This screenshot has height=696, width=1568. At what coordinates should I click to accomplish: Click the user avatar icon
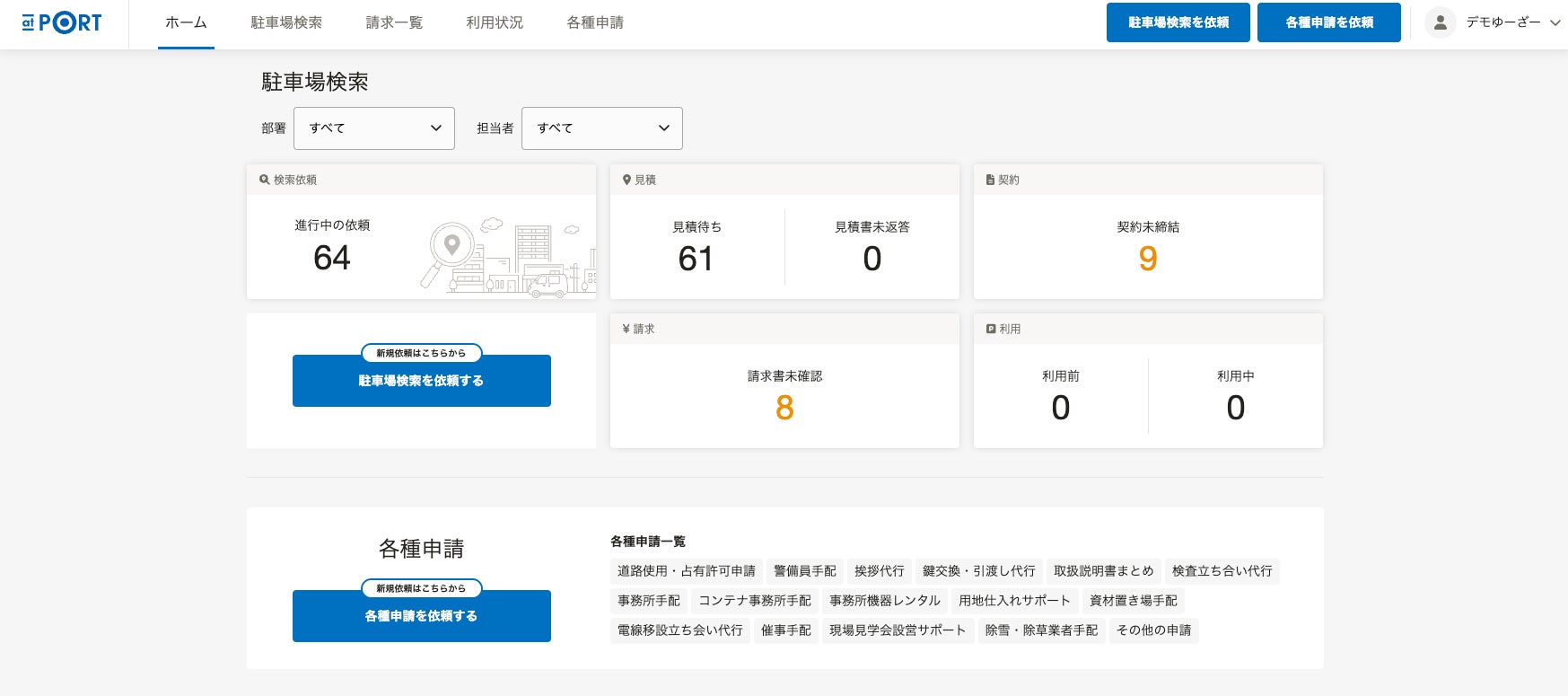point(1440,22)
